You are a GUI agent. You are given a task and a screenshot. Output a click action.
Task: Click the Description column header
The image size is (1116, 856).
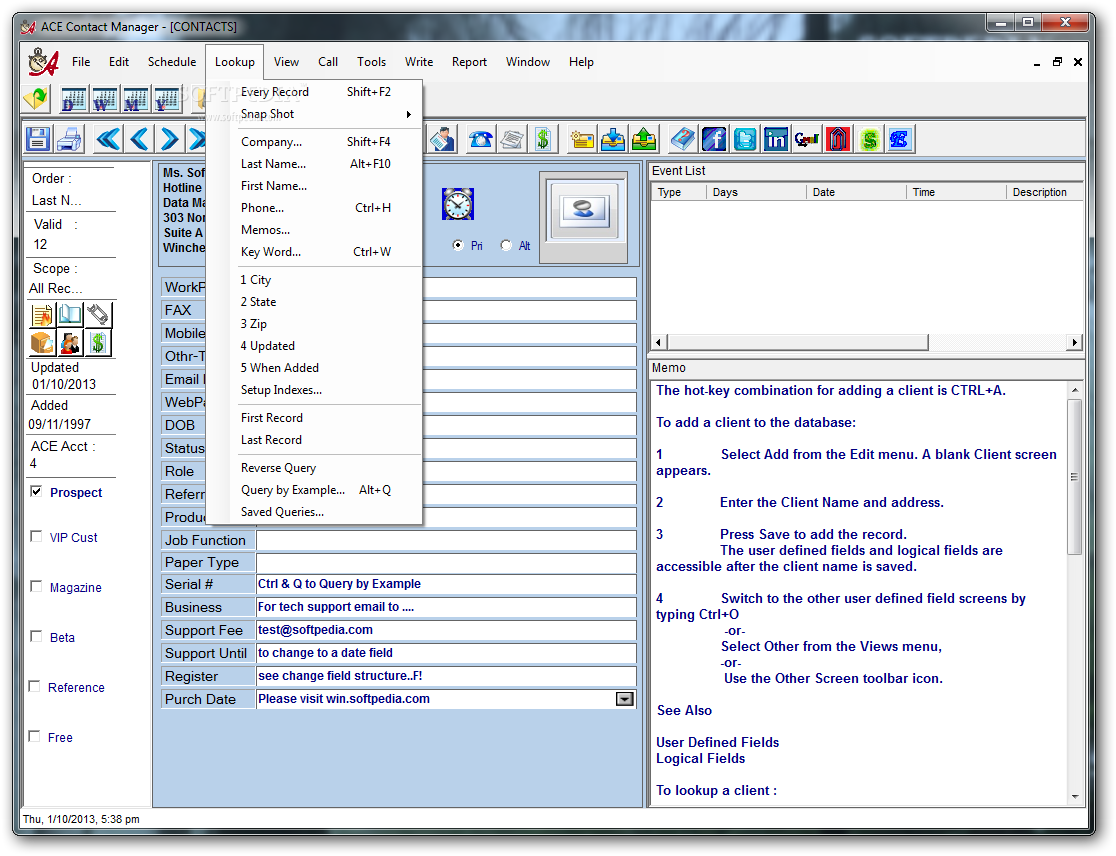click(x=1044, y=192)
